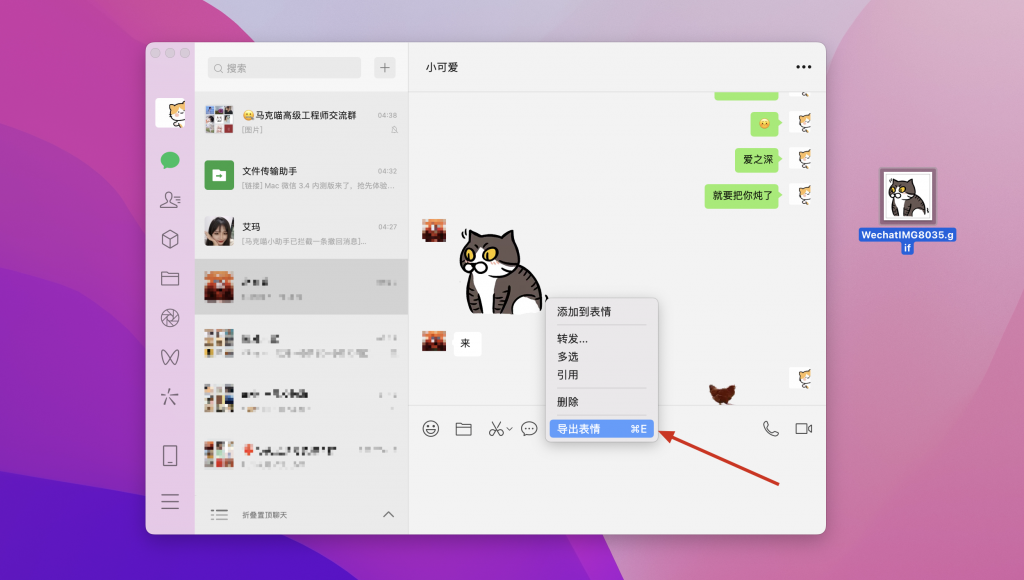Screen dimensions: 1024x580
Task: Switch to Contacts in the sidebar
Action: [169, 200]
